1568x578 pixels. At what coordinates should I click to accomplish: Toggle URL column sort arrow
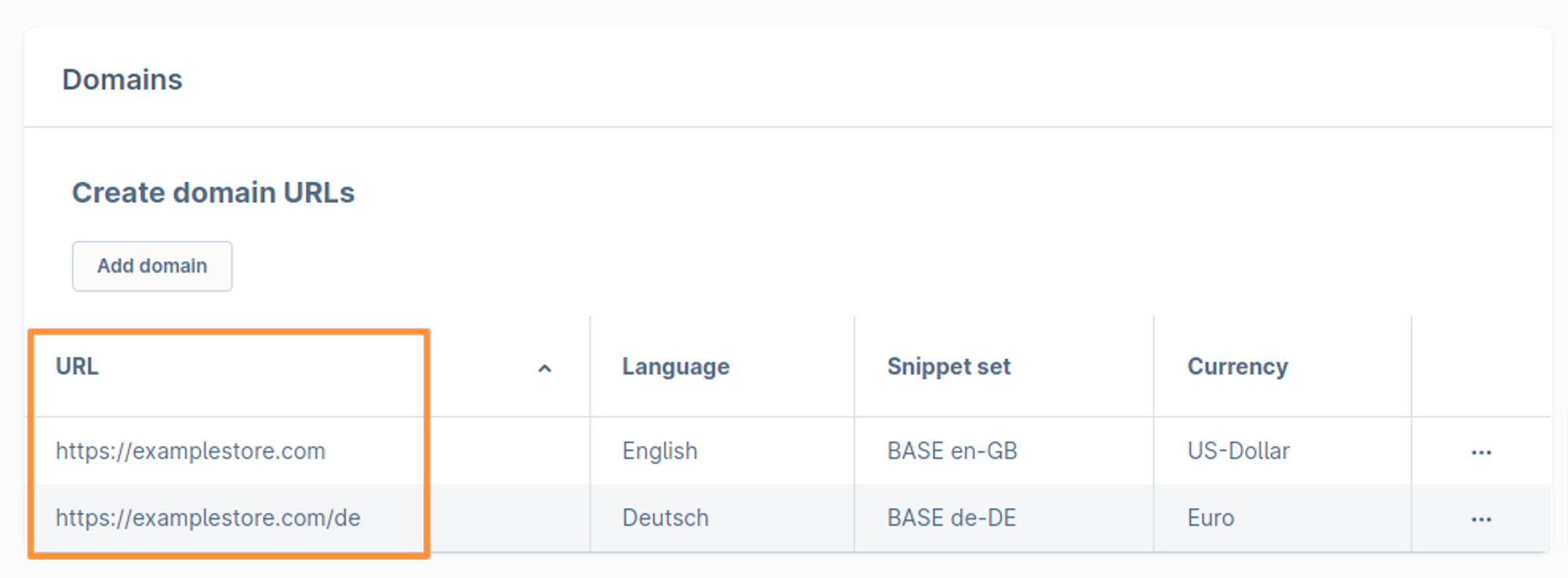point(545,368)
